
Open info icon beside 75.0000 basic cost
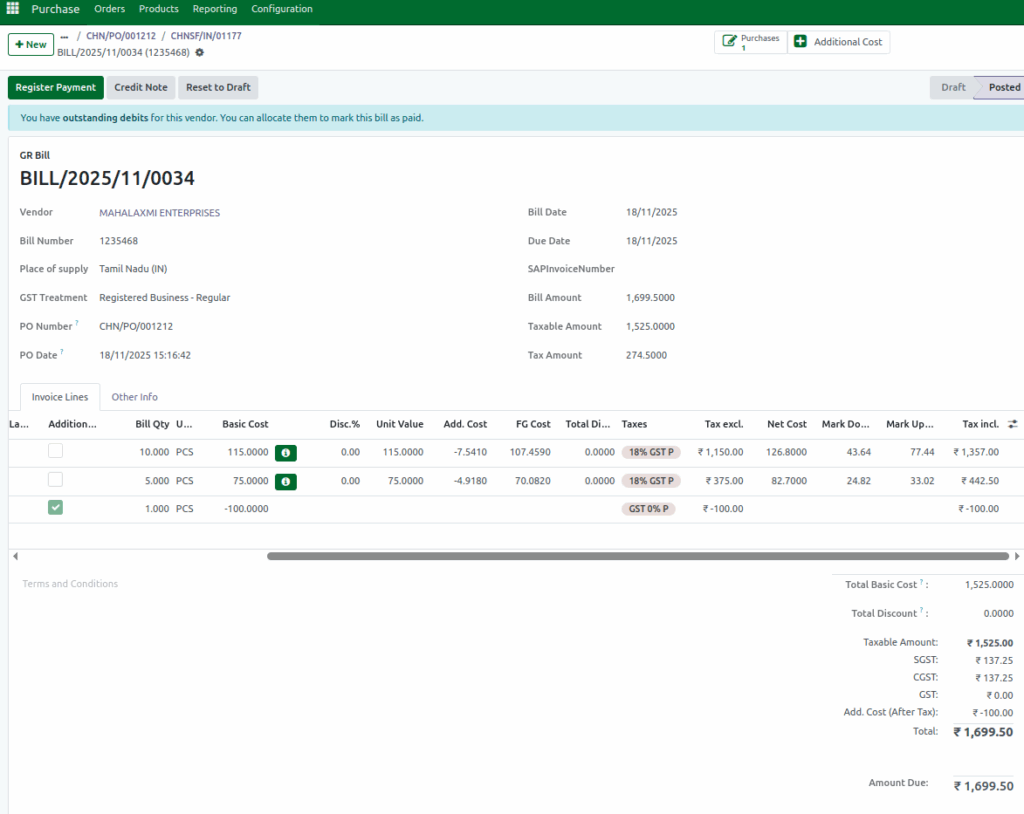click(x=285, y=480)
